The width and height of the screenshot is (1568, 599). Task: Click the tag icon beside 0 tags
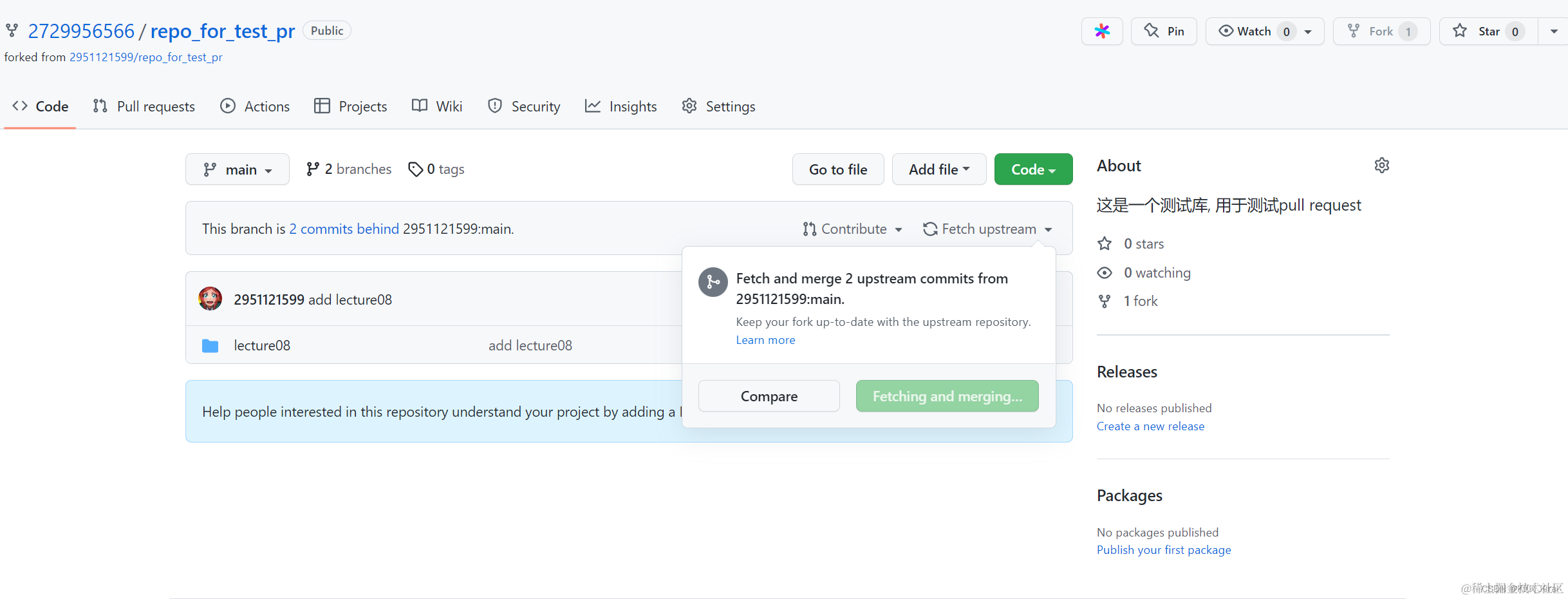416,169
